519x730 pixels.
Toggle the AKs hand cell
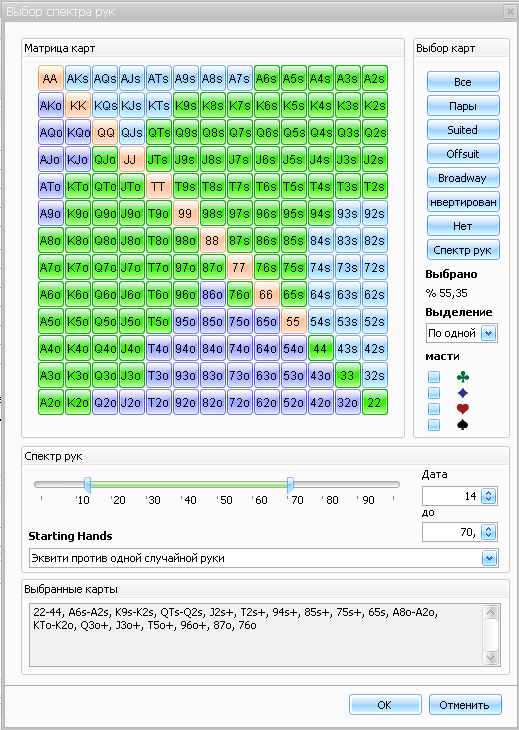coord(77,78)
